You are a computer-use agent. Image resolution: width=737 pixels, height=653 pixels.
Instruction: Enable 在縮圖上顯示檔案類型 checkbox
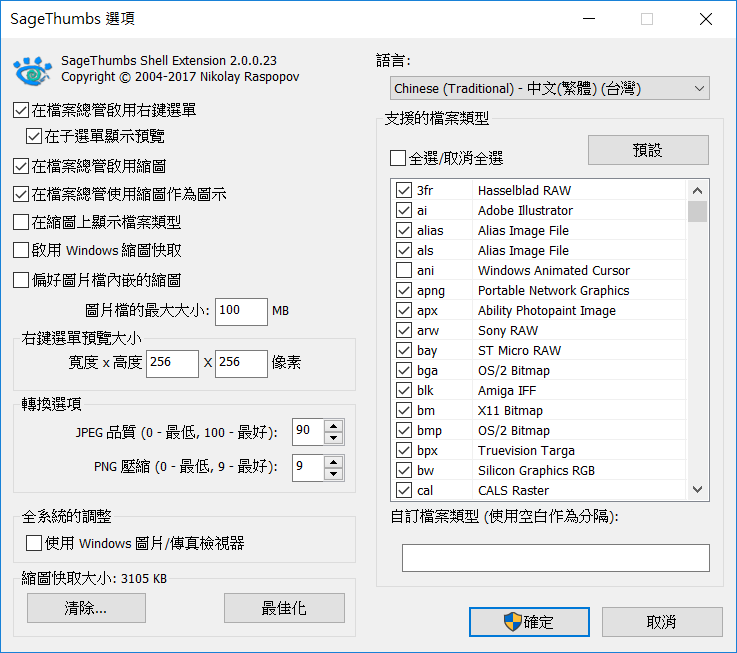(21, 222)
